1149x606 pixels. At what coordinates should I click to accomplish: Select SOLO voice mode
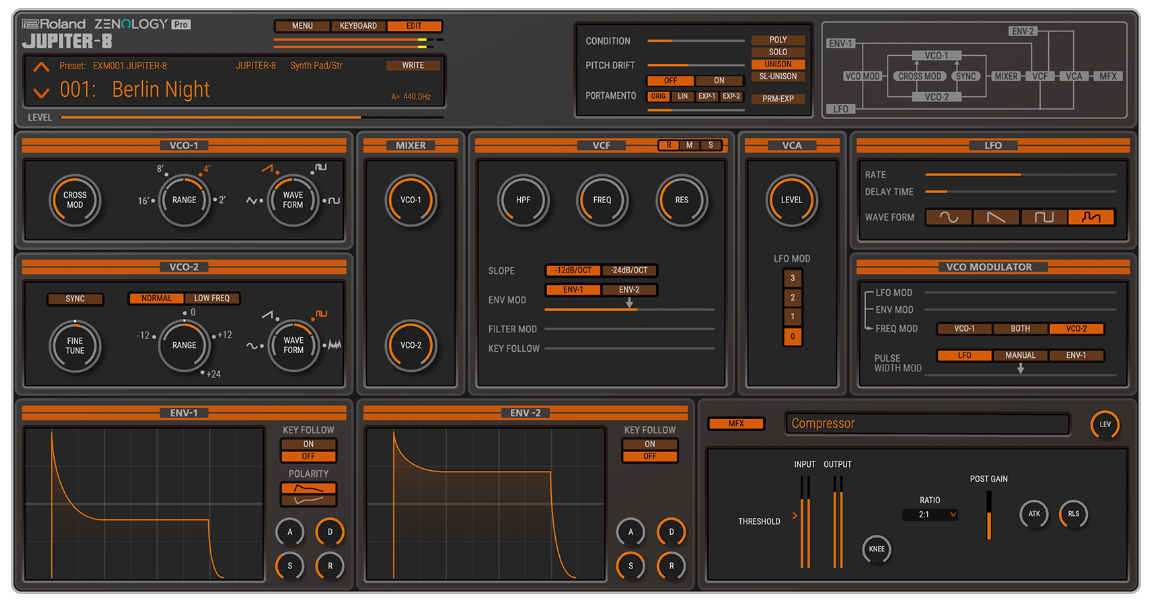click(x=778, y=52)
